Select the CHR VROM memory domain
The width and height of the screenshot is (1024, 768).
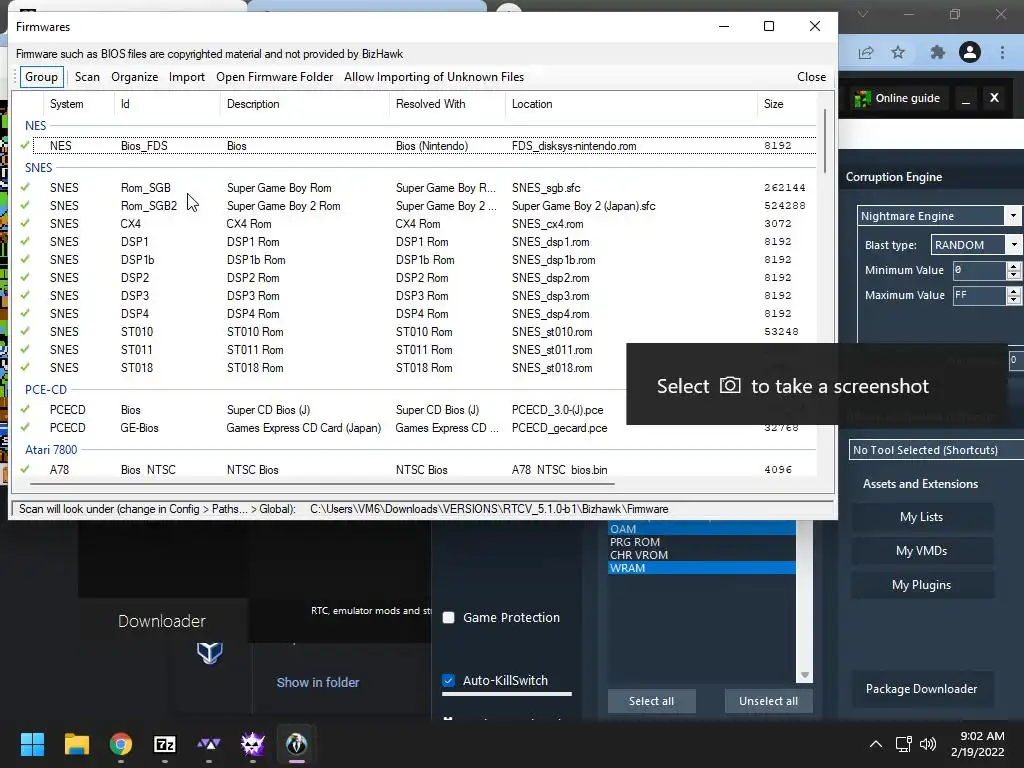[x=701, y=555]
